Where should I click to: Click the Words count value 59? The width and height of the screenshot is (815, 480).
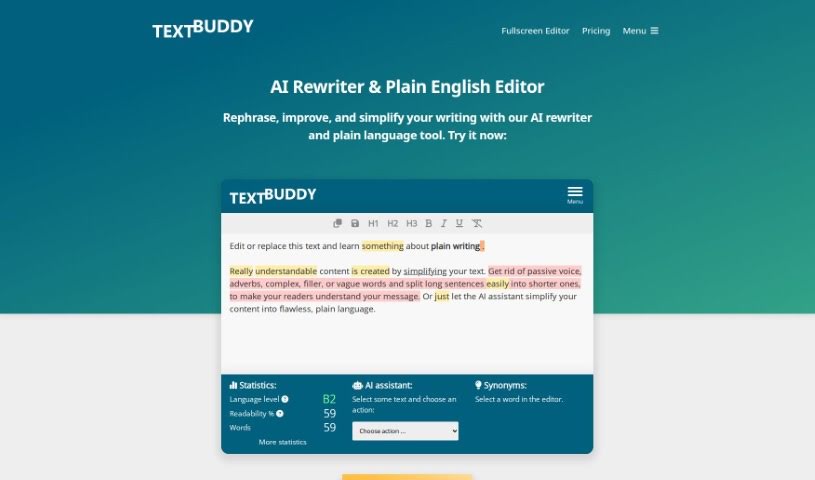point(330,427)
